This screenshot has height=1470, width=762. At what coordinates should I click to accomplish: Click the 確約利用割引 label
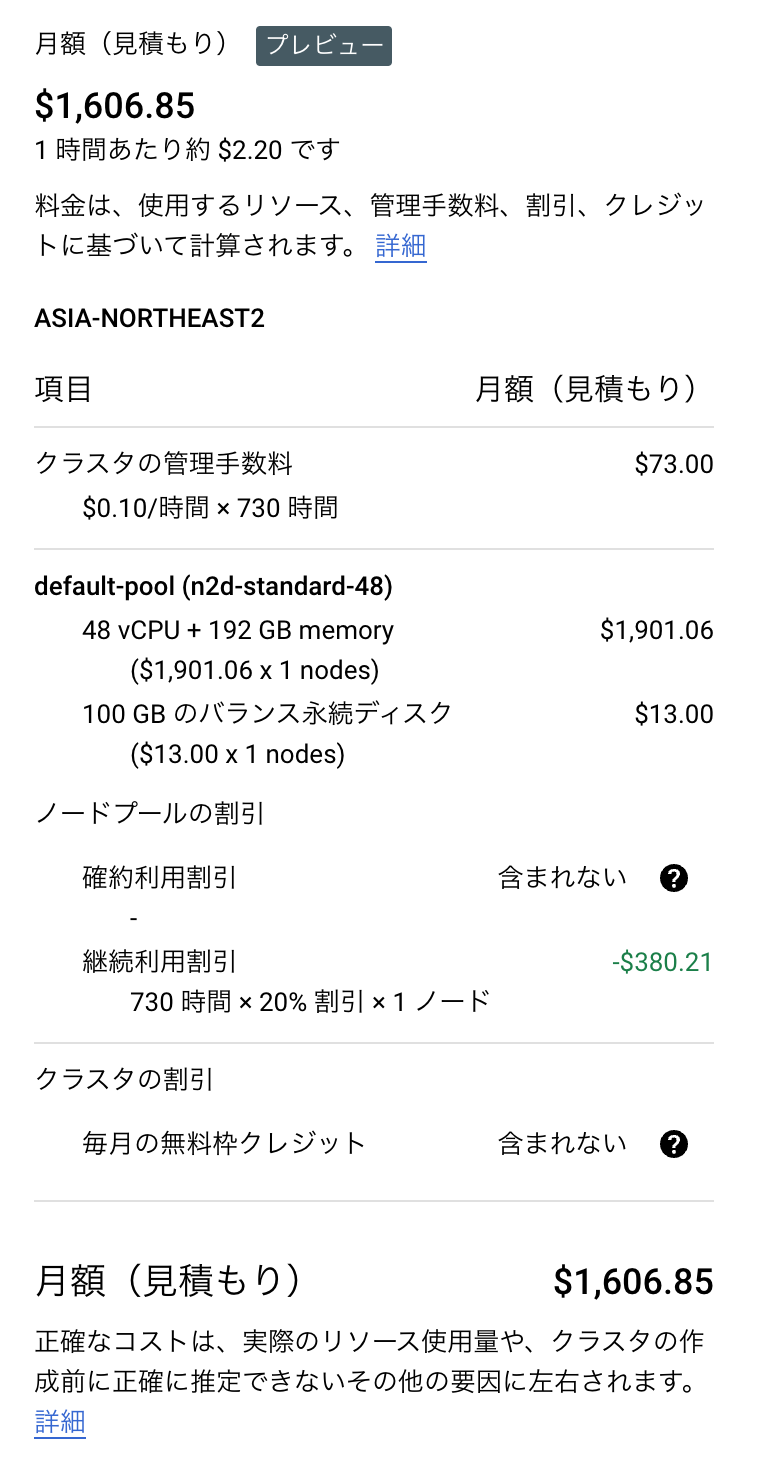[x=160, y=879]
